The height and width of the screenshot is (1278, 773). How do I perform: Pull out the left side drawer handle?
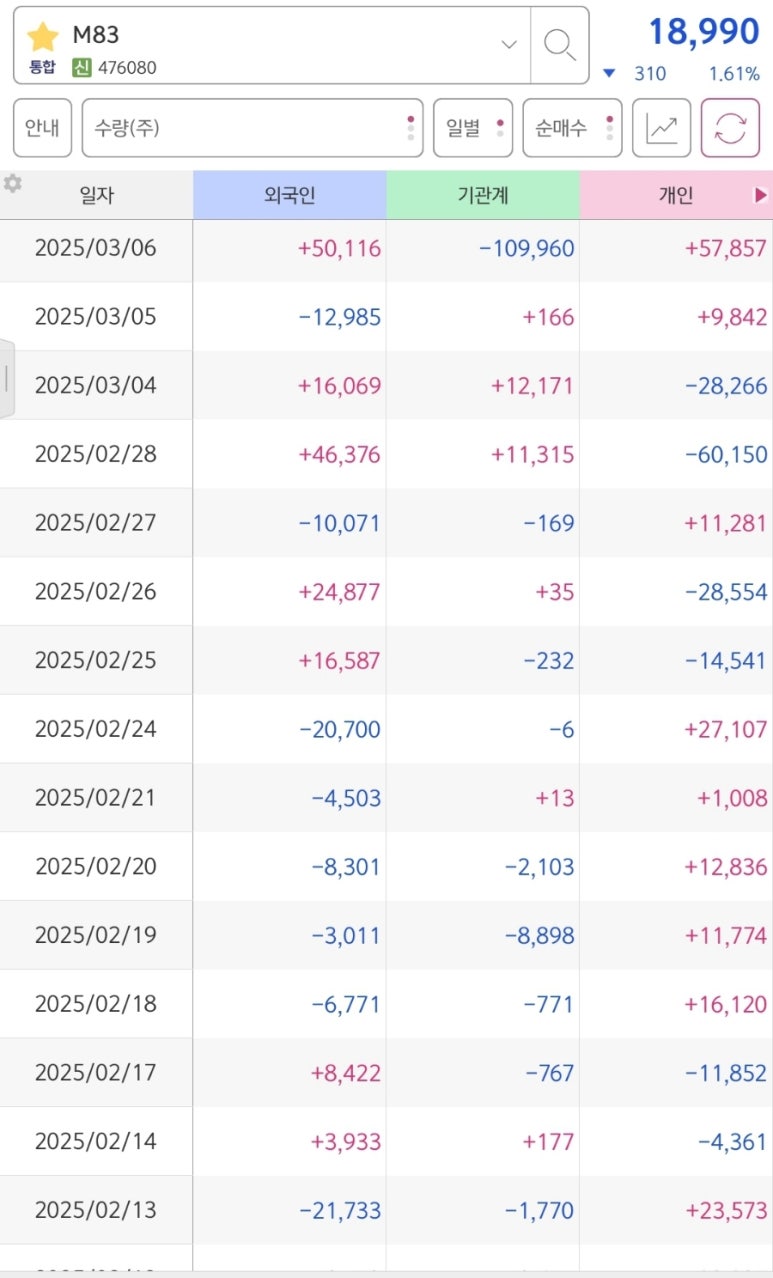coord(7,378)
